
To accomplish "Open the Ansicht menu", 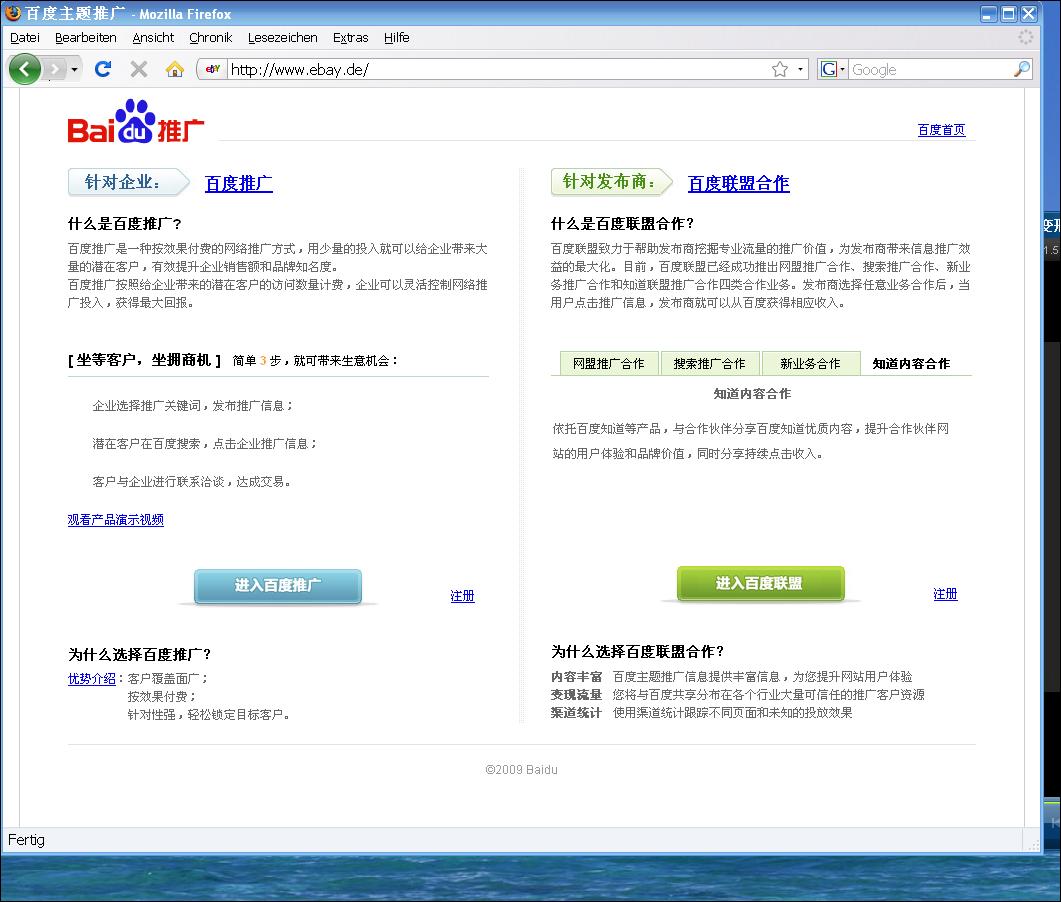I will pos(153,38).
